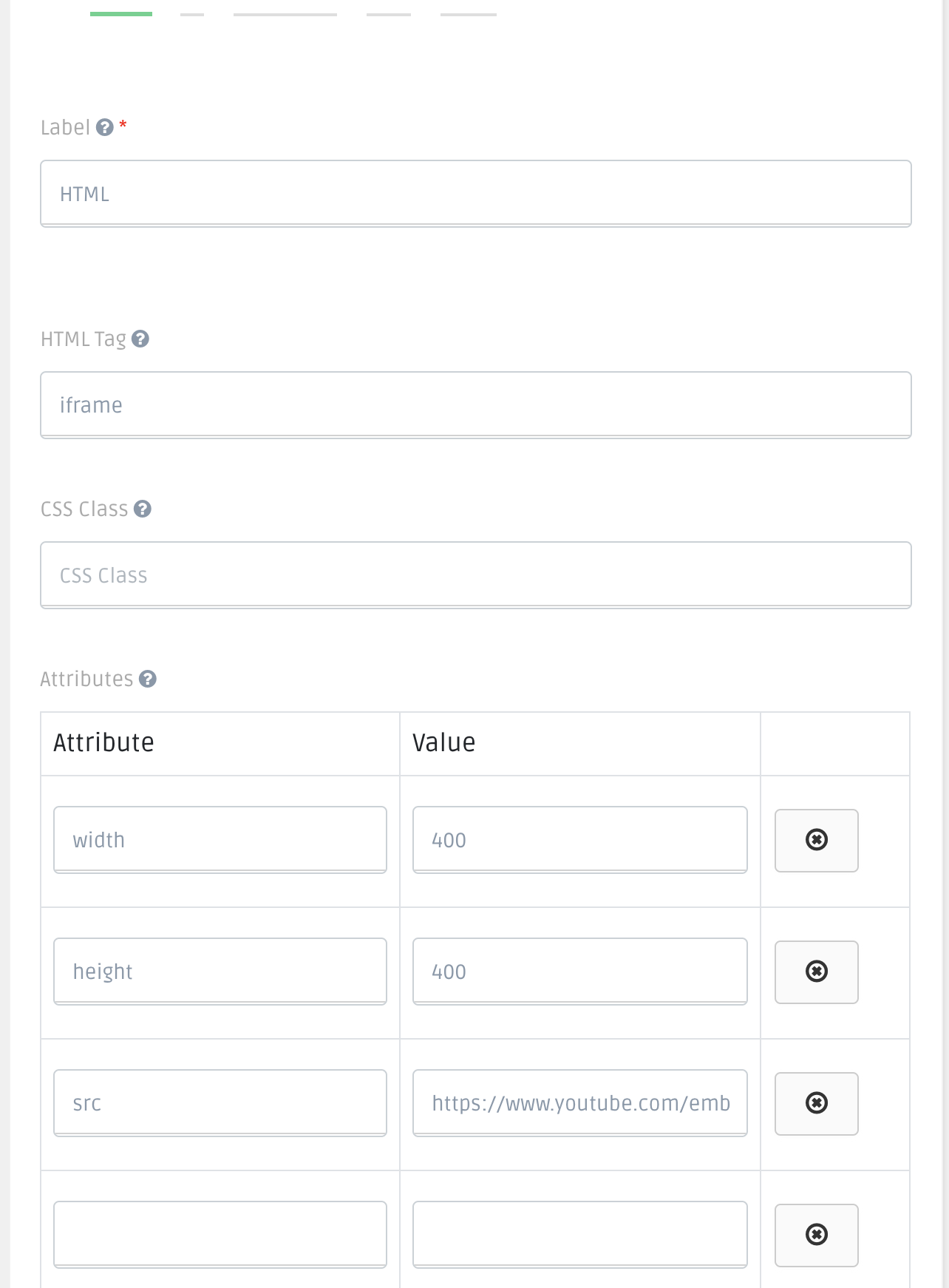Open the last wizard step
949x1288 pixels.
coord(467,12)
